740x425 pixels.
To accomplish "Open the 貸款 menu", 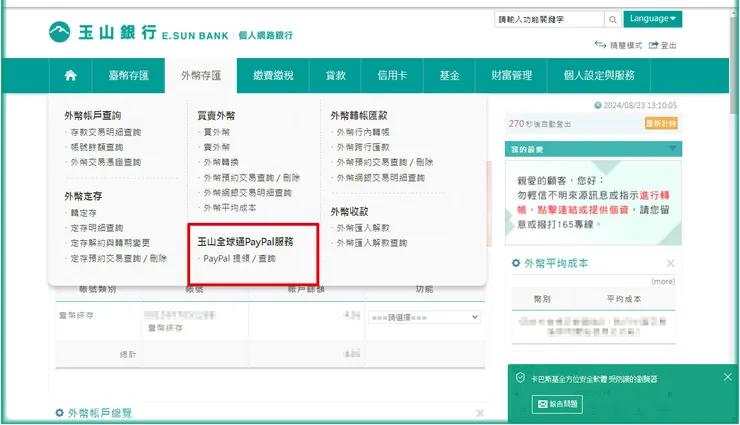I will (x=336, y=75).
